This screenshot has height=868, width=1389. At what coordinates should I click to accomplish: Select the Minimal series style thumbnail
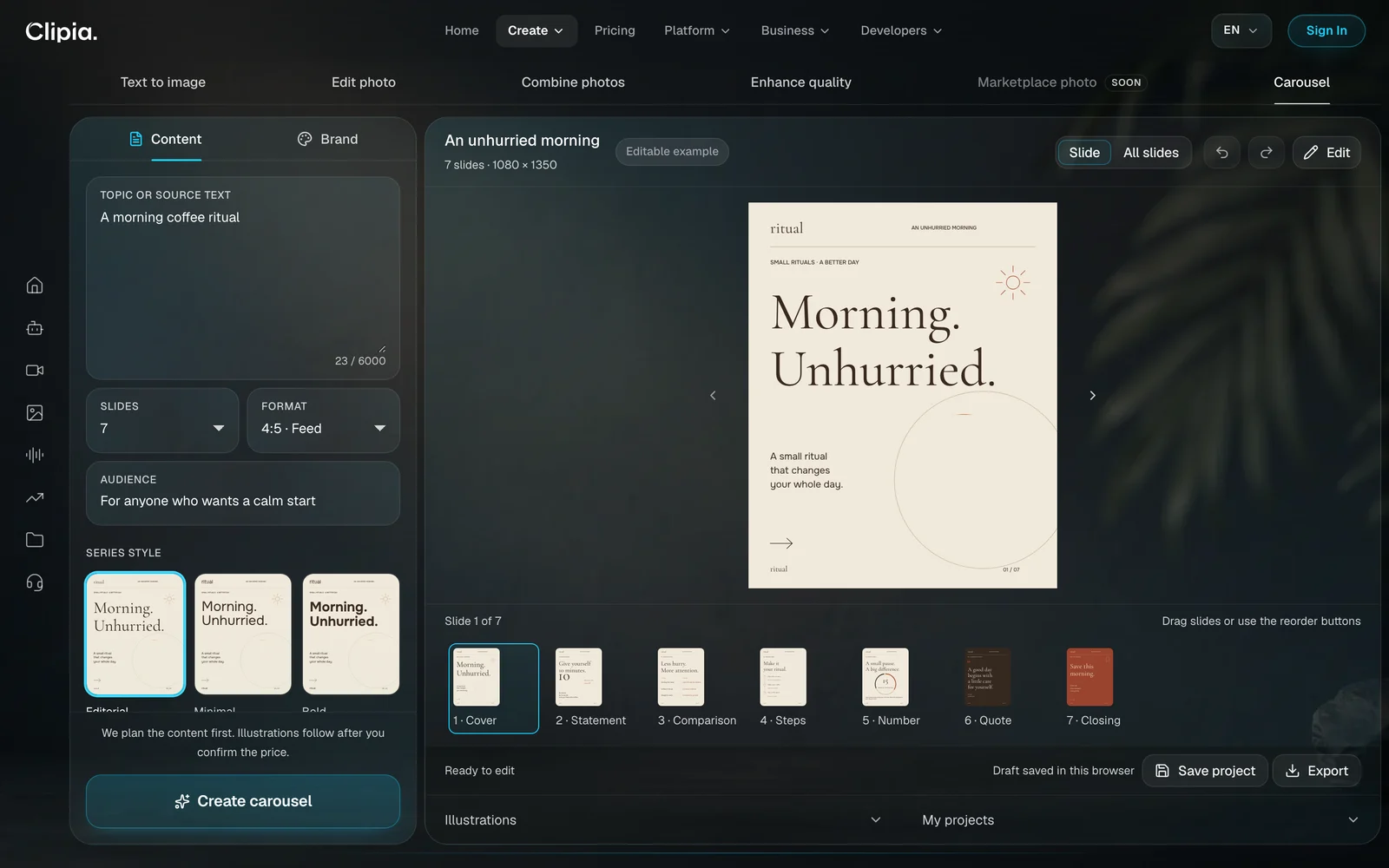243,634
